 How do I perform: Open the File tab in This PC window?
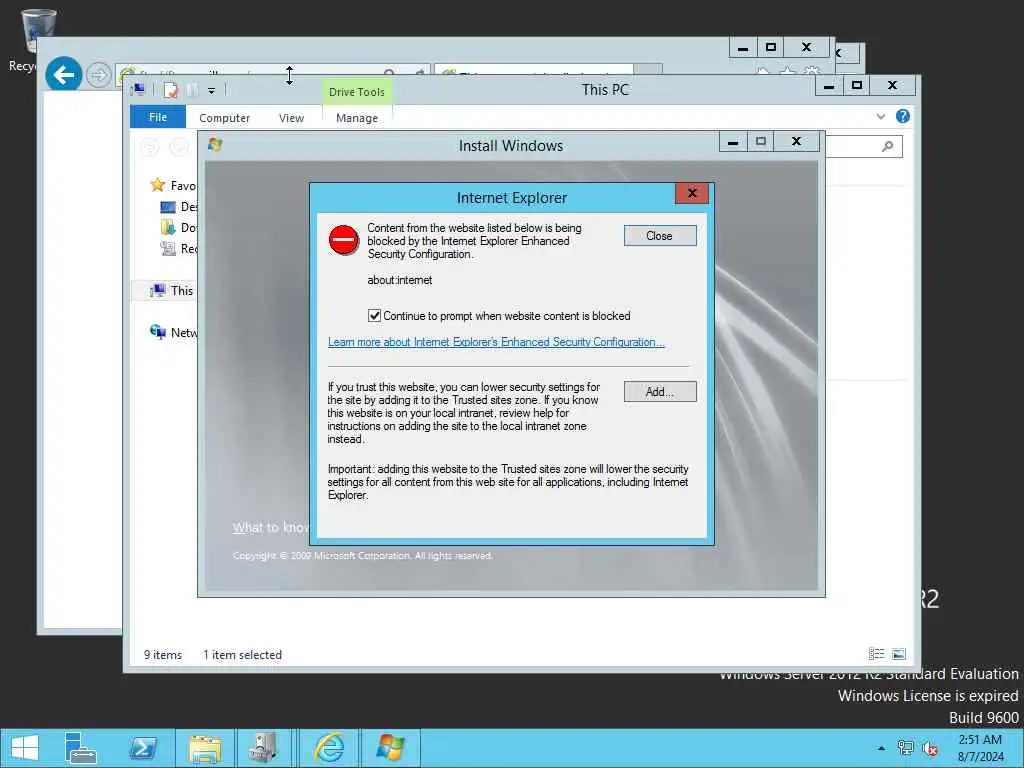click(157, 118)
